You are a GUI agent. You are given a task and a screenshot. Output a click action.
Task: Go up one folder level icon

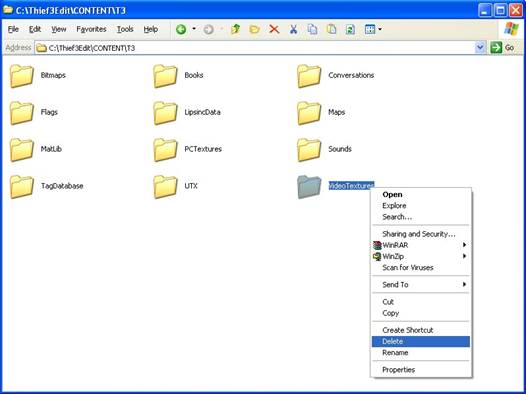(x=235, y=29)
